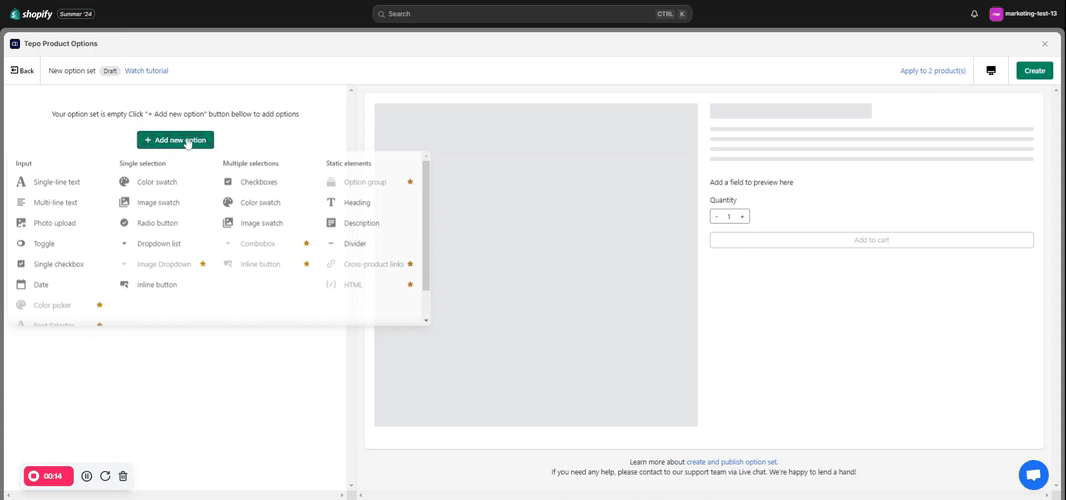Pause the screen recording
Screen dimensions: 1066x500
click(87, 476)
